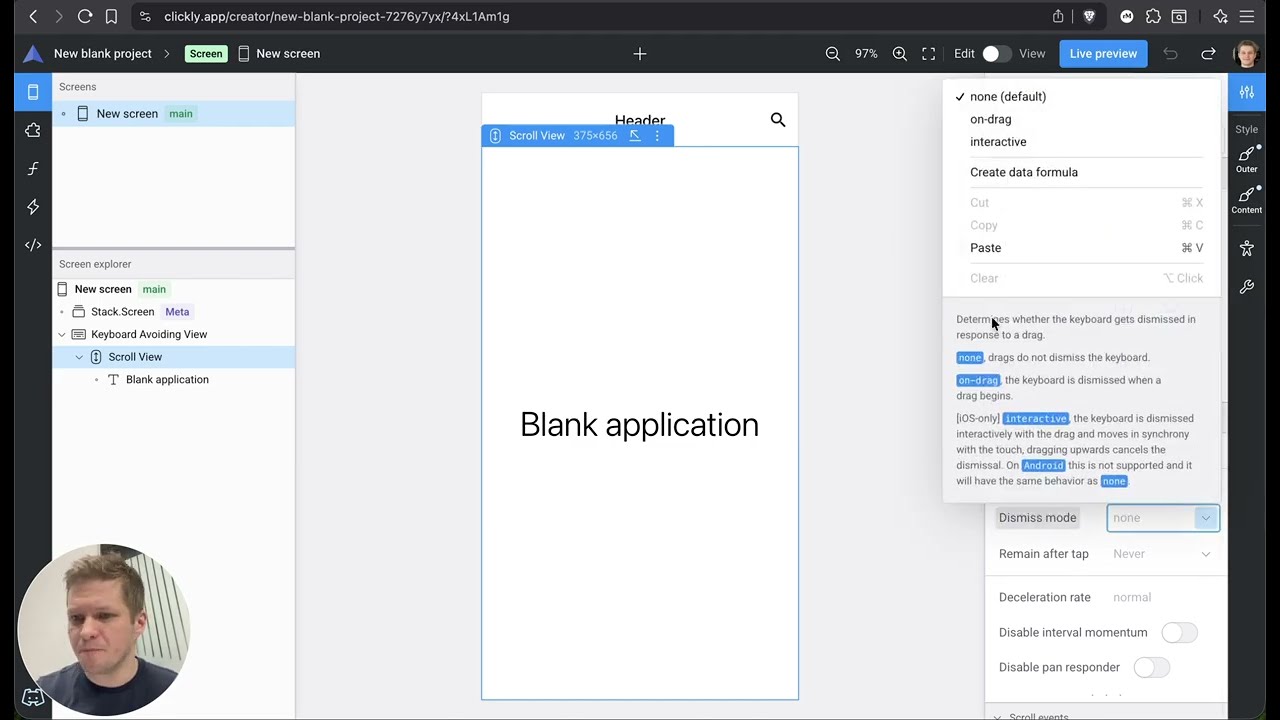This screenshot has height=720, width=1280.
Task: Click the fit-to-screen icon
Action: 929,54
